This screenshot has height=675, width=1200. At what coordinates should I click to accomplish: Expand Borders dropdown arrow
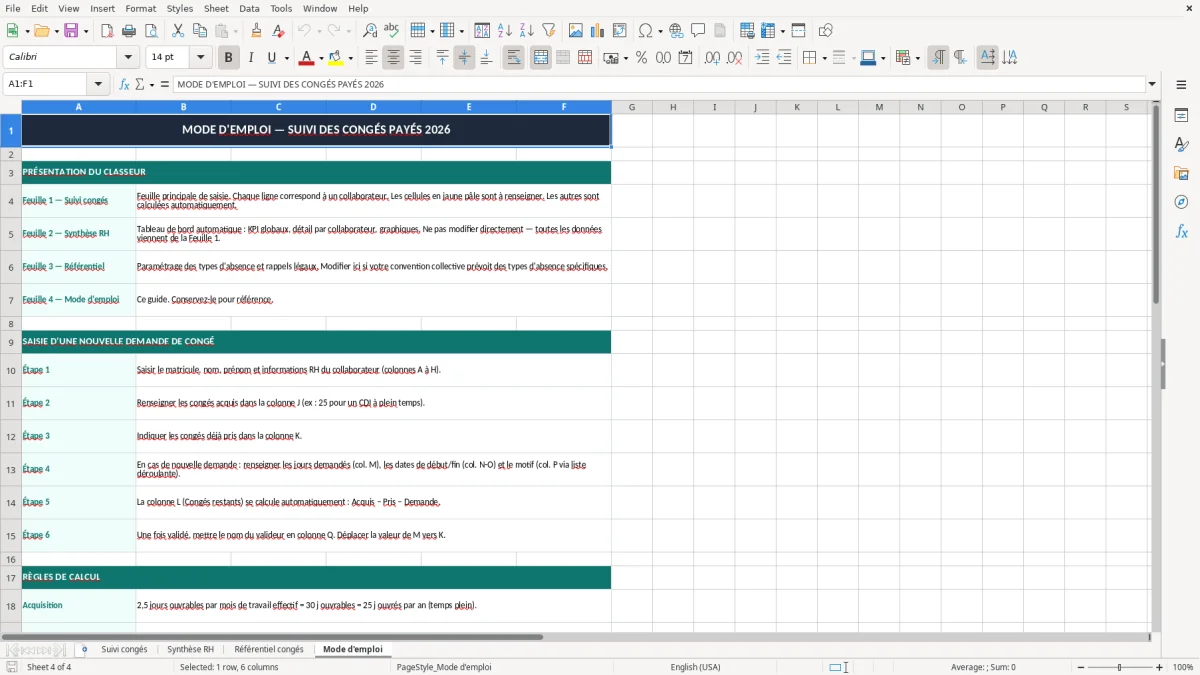point(824,58)
